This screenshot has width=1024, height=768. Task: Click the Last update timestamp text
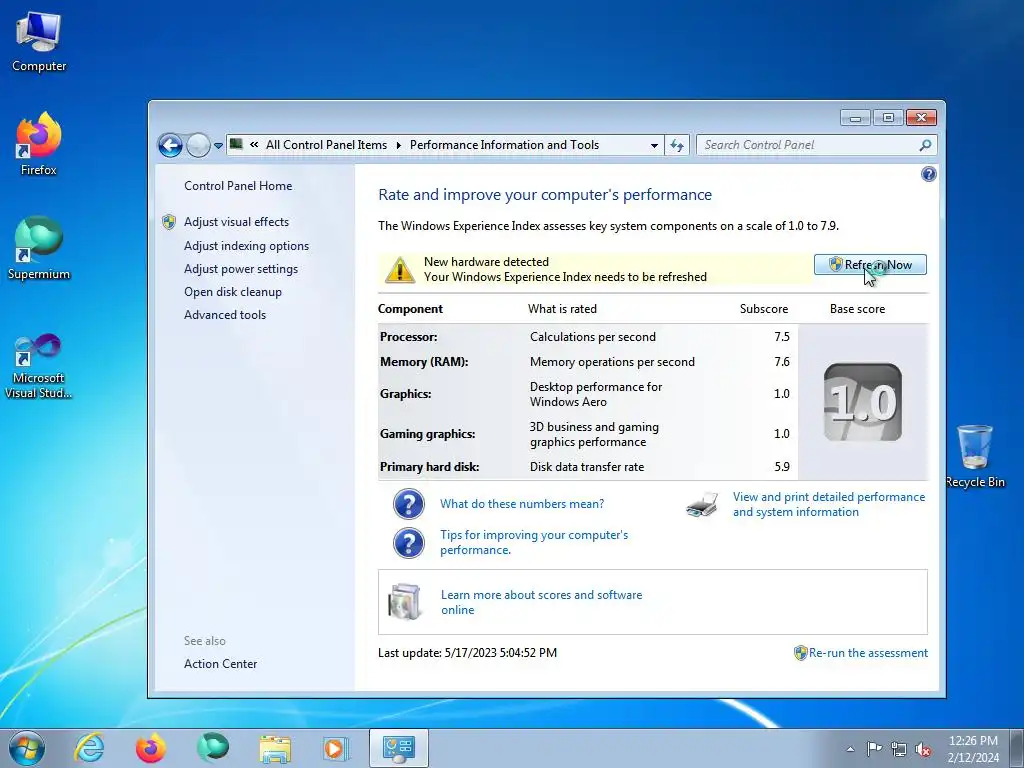pos(468,652)
